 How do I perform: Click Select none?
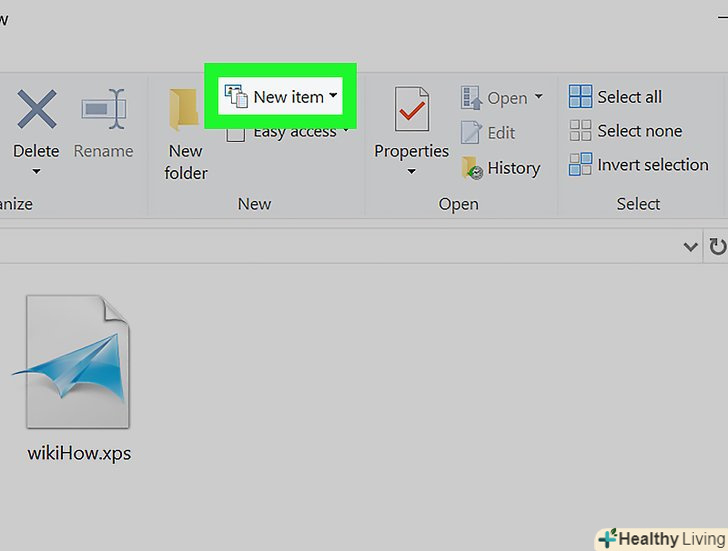(626, 130)
